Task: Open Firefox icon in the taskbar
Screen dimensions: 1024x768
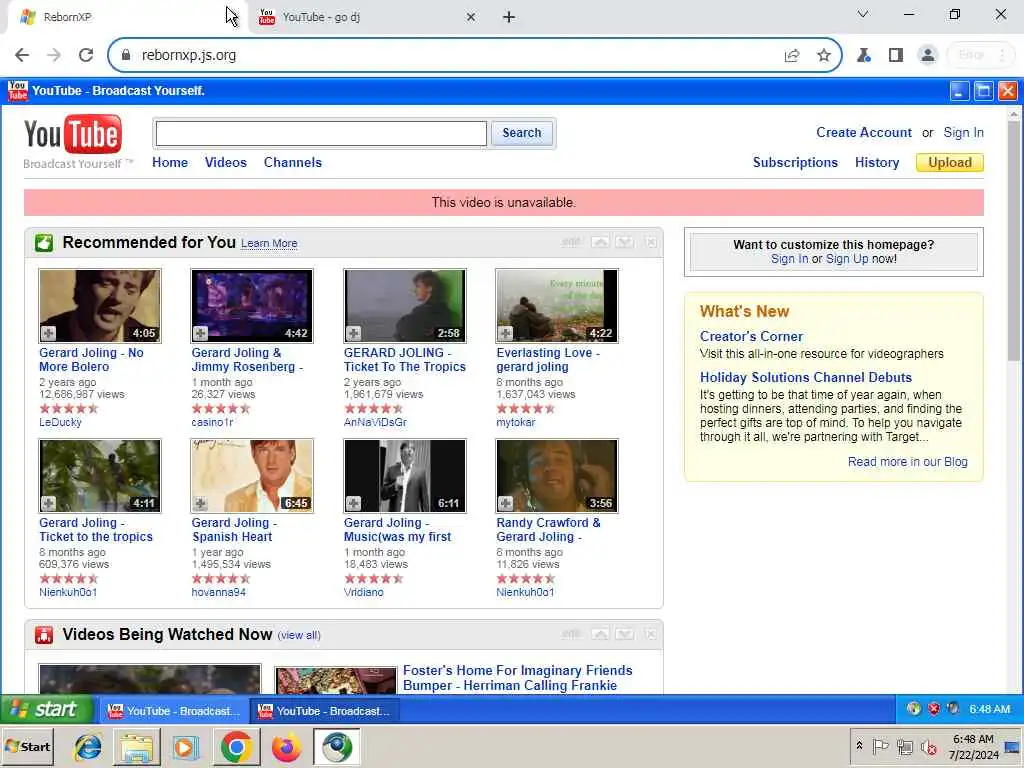Action: point(286,746)
